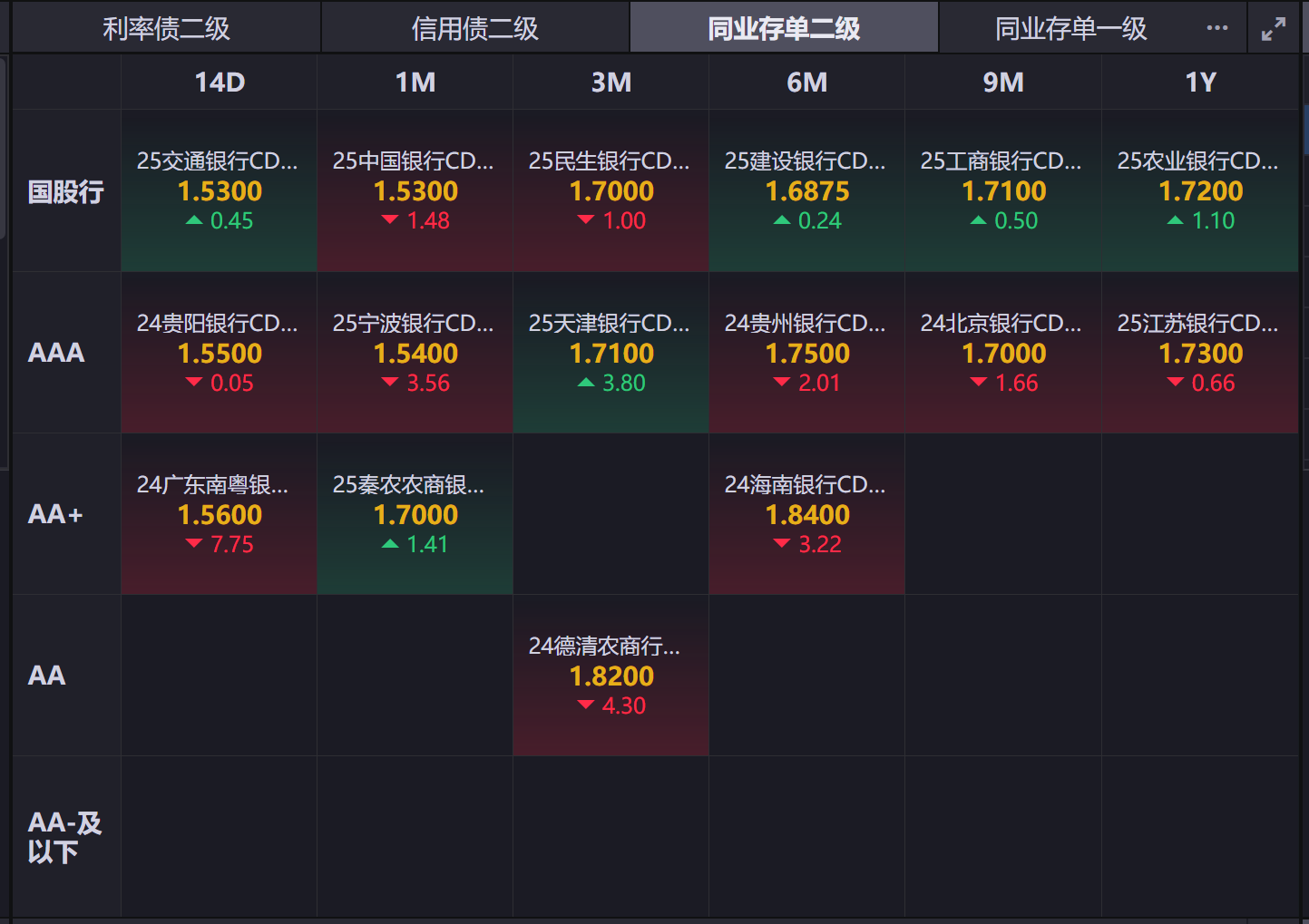Click the 1.6875 yield value

pyautogui.click(x=807, y=191)
